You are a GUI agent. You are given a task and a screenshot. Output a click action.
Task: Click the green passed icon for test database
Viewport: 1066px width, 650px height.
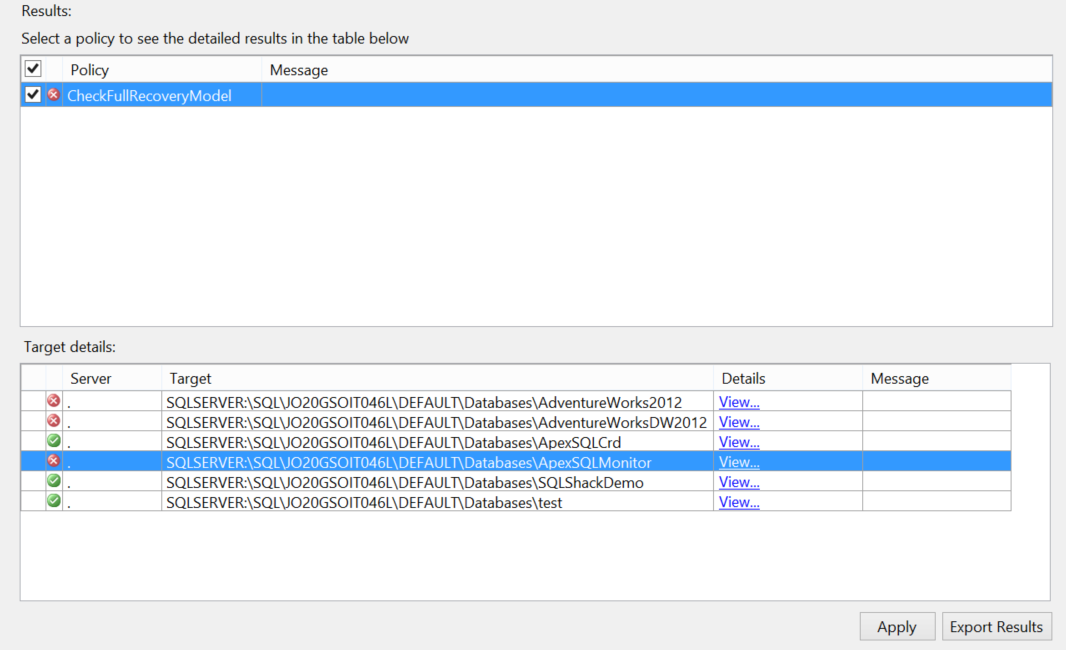point(54,501)
